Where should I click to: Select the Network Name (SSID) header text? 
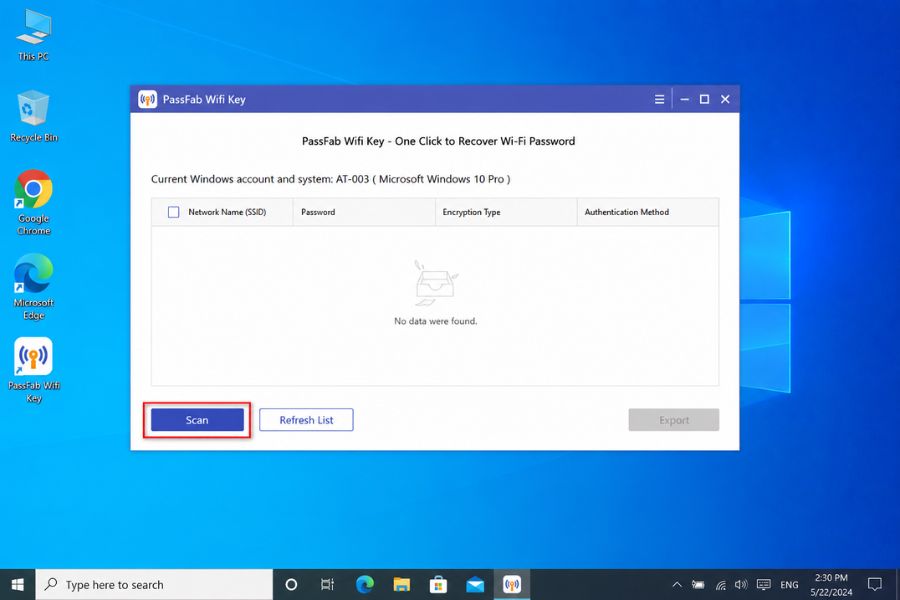[x=227, y=212]
